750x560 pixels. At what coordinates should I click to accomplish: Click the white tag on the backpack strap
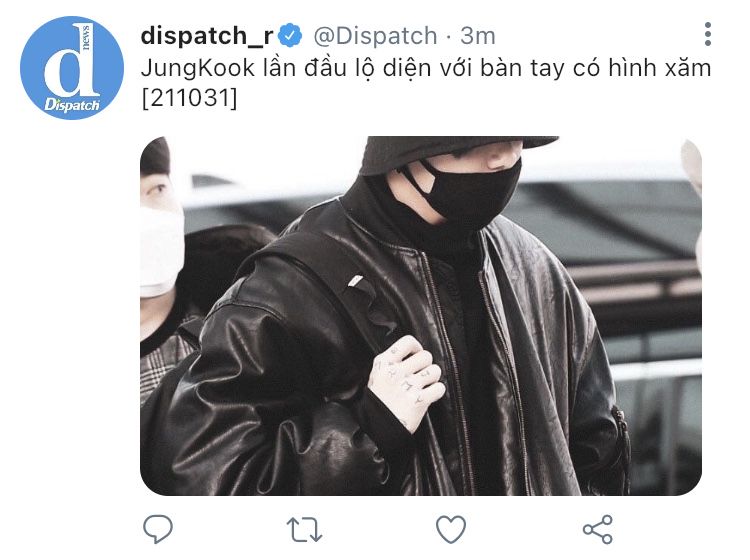pos(355,281)
